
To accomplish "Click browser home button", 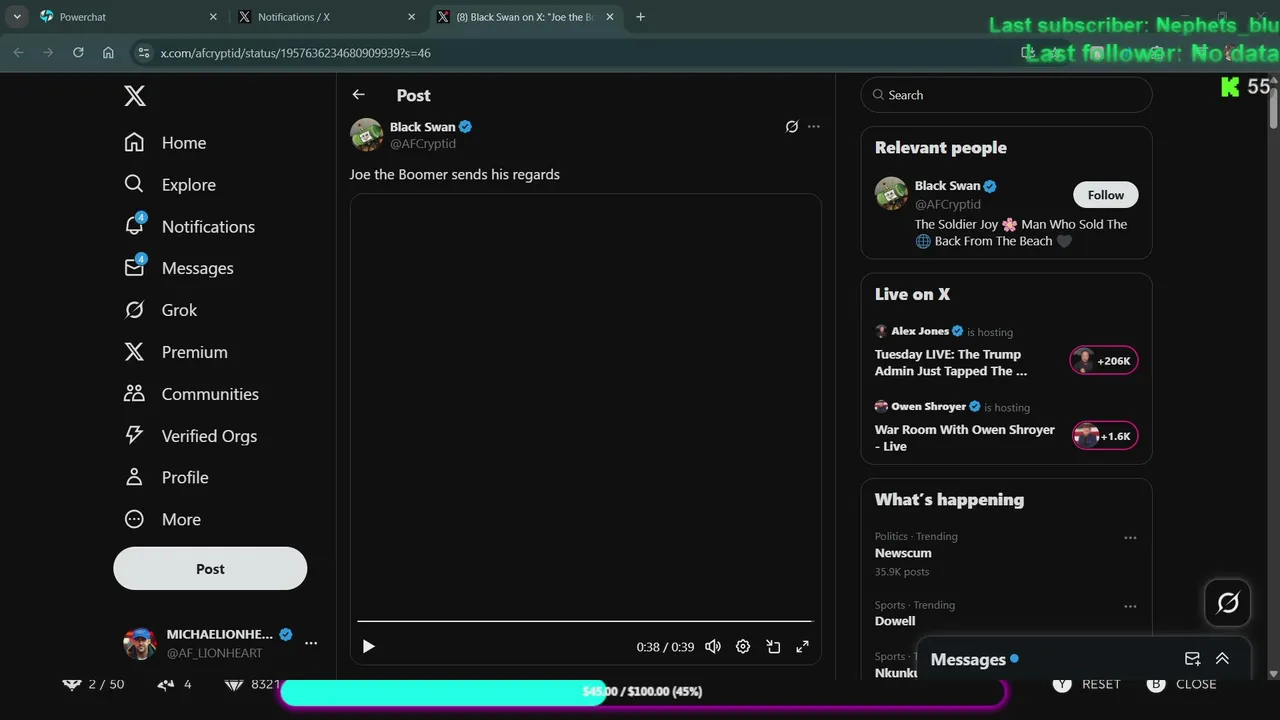I will 108,53.
